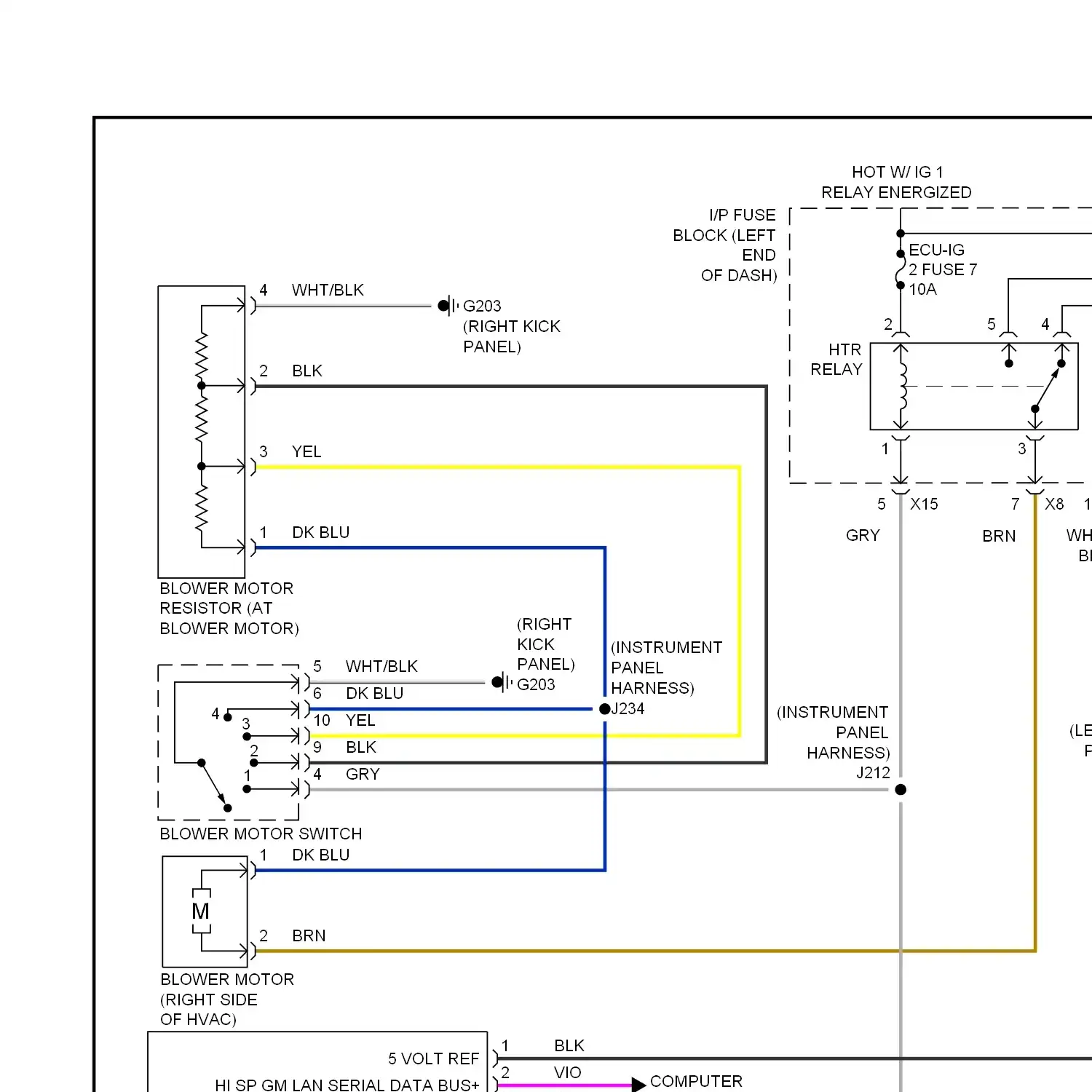This screenshot has width=1092, height=1092.
Task: Click the relay coil symbol in HTR relay
Action: tap(902, 386)
